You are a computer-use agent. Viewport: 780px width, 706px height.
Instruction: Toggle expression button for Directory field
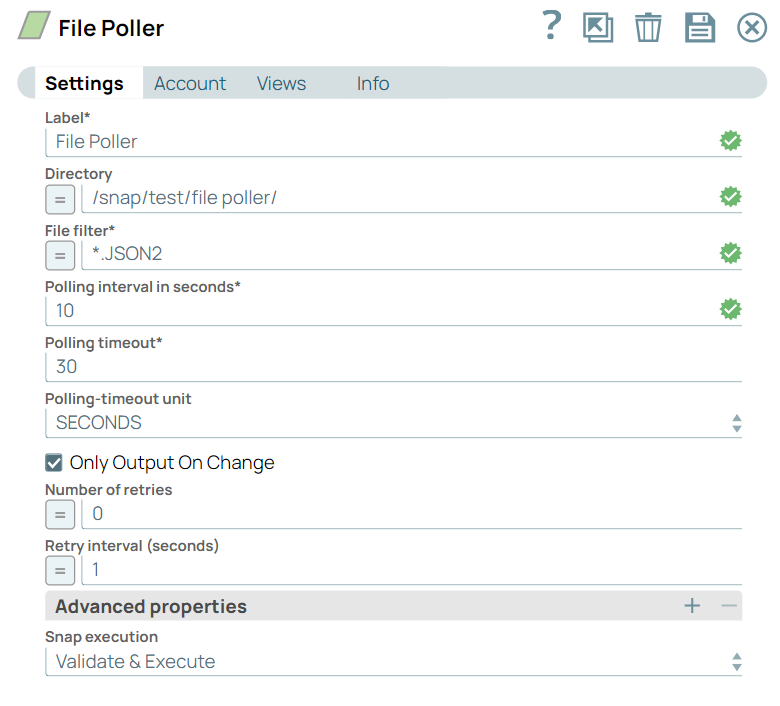(60, 199)
